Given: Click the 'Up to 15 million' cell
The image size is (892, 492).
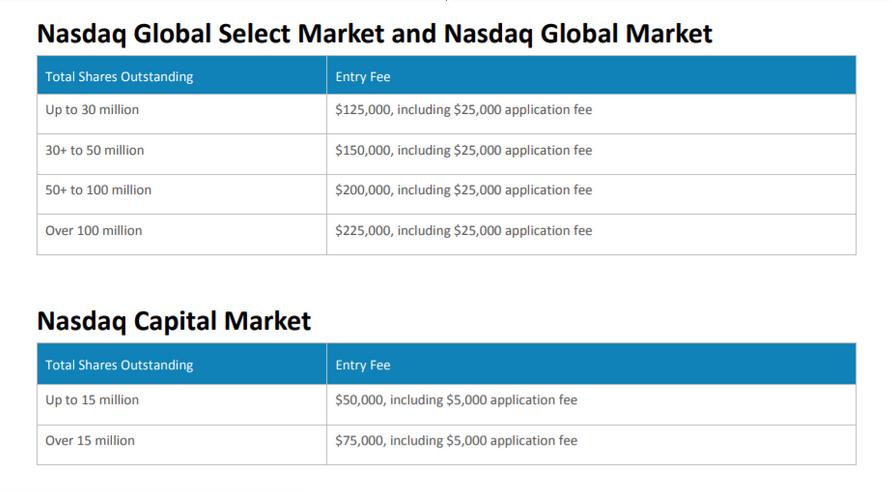Looking at the screenshot, I should click(x=92, y=400).
